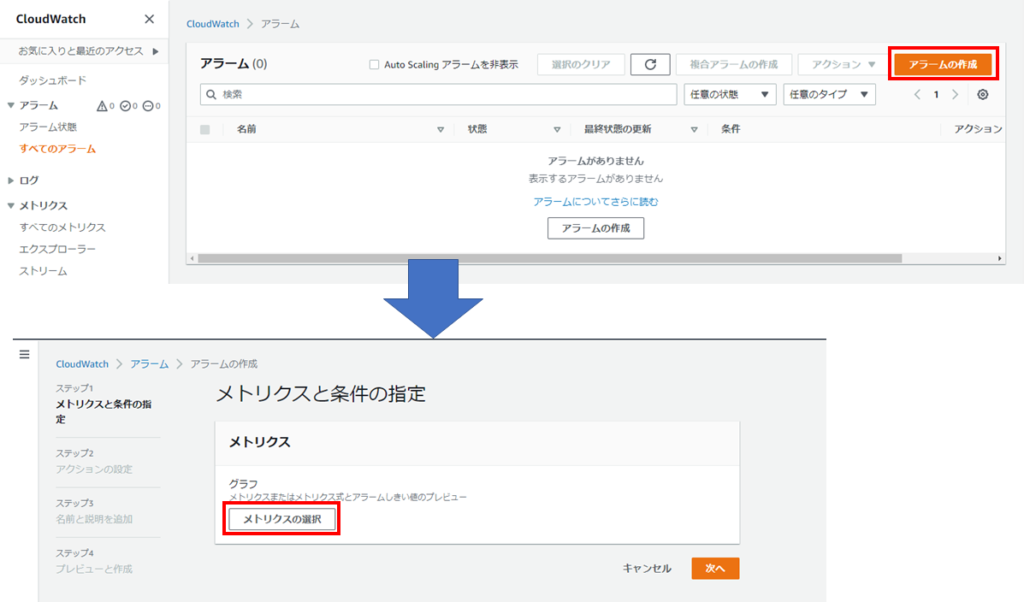This screenshot has width=1024, height=602.
Task: Open すべてのメトリクス in the sidebar
Action: pos(62,227)
